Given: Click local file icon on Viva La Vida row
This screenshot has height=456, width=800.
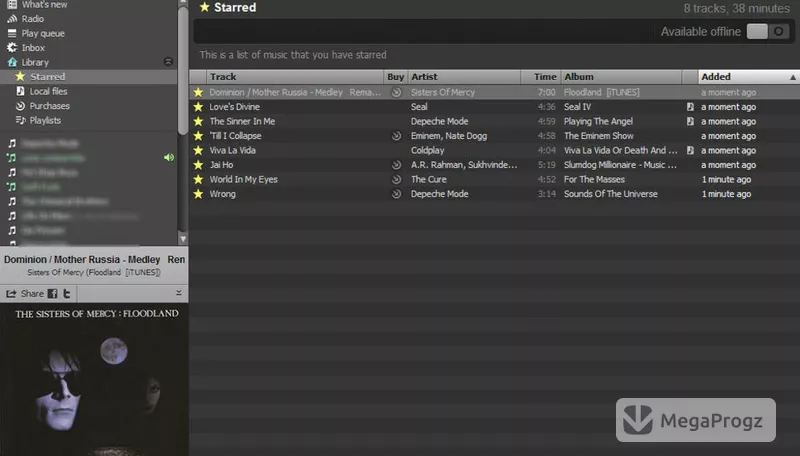Looking at the screenshot, I should tap(690, 150).
